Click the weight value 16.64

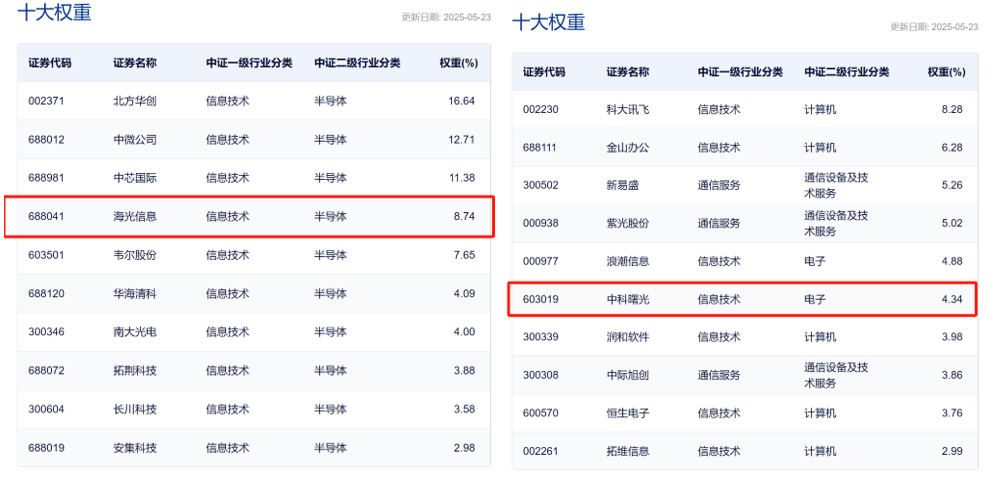point(461,100)
